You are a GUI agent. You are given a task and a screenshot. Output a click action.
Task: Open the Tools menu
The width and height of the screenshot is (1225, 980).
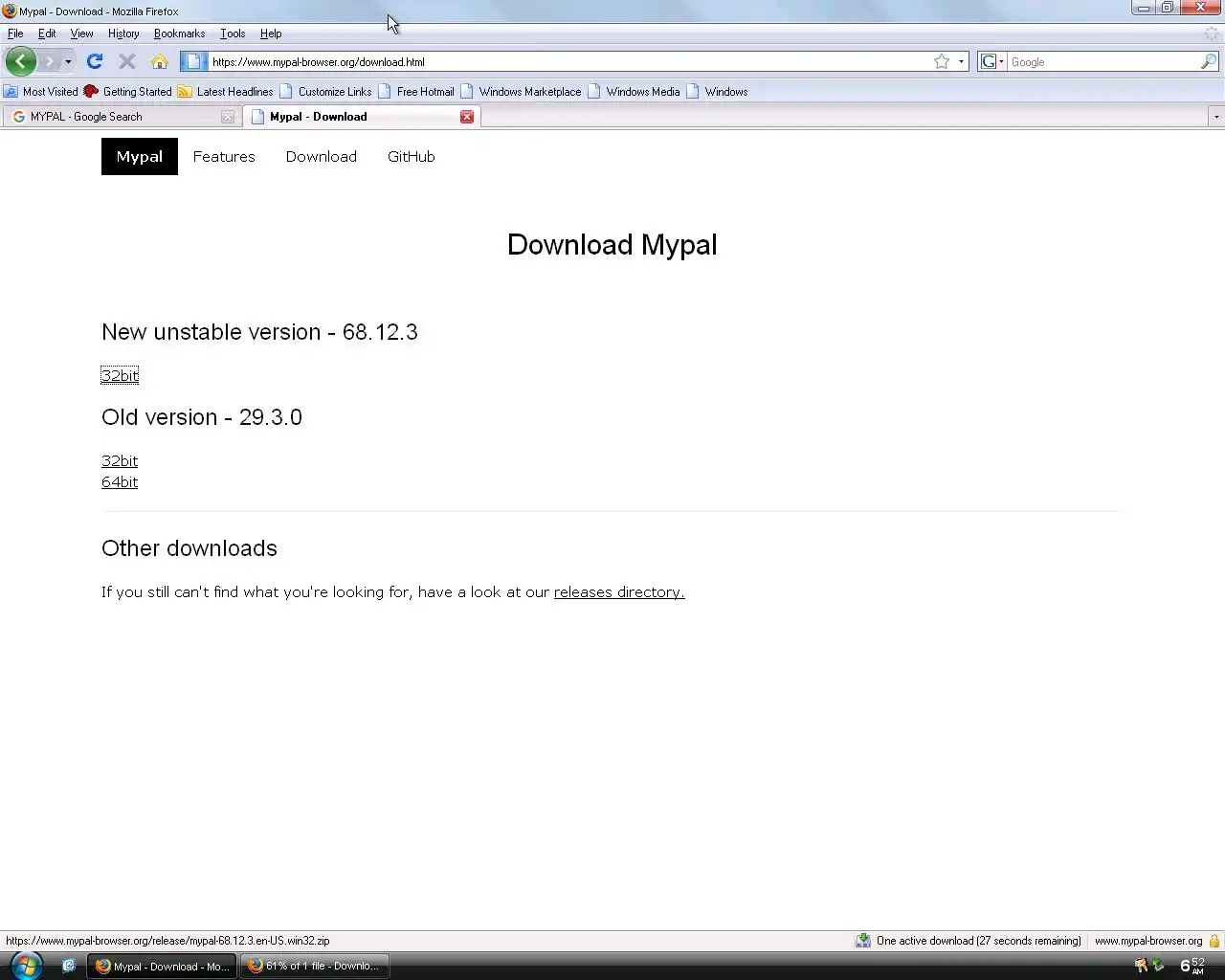[233, 33]
